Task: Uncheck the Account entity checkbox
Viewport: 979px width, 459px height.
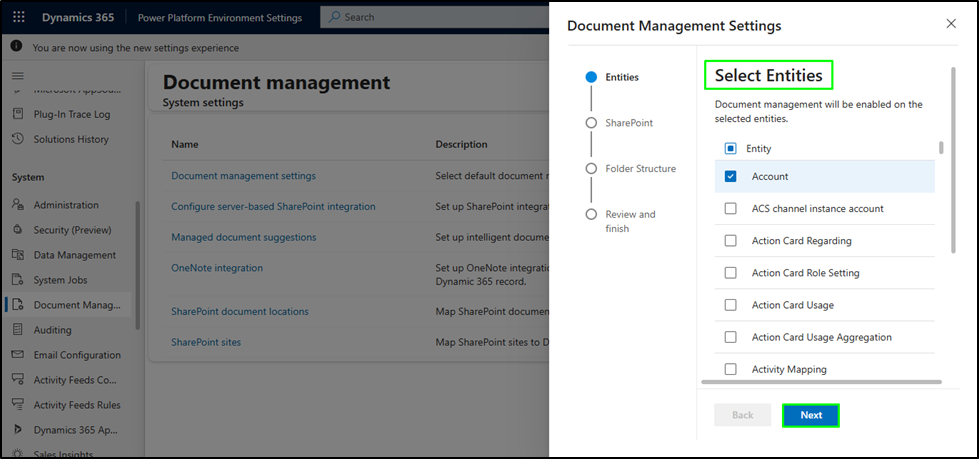Action: [x=730, y=177]
